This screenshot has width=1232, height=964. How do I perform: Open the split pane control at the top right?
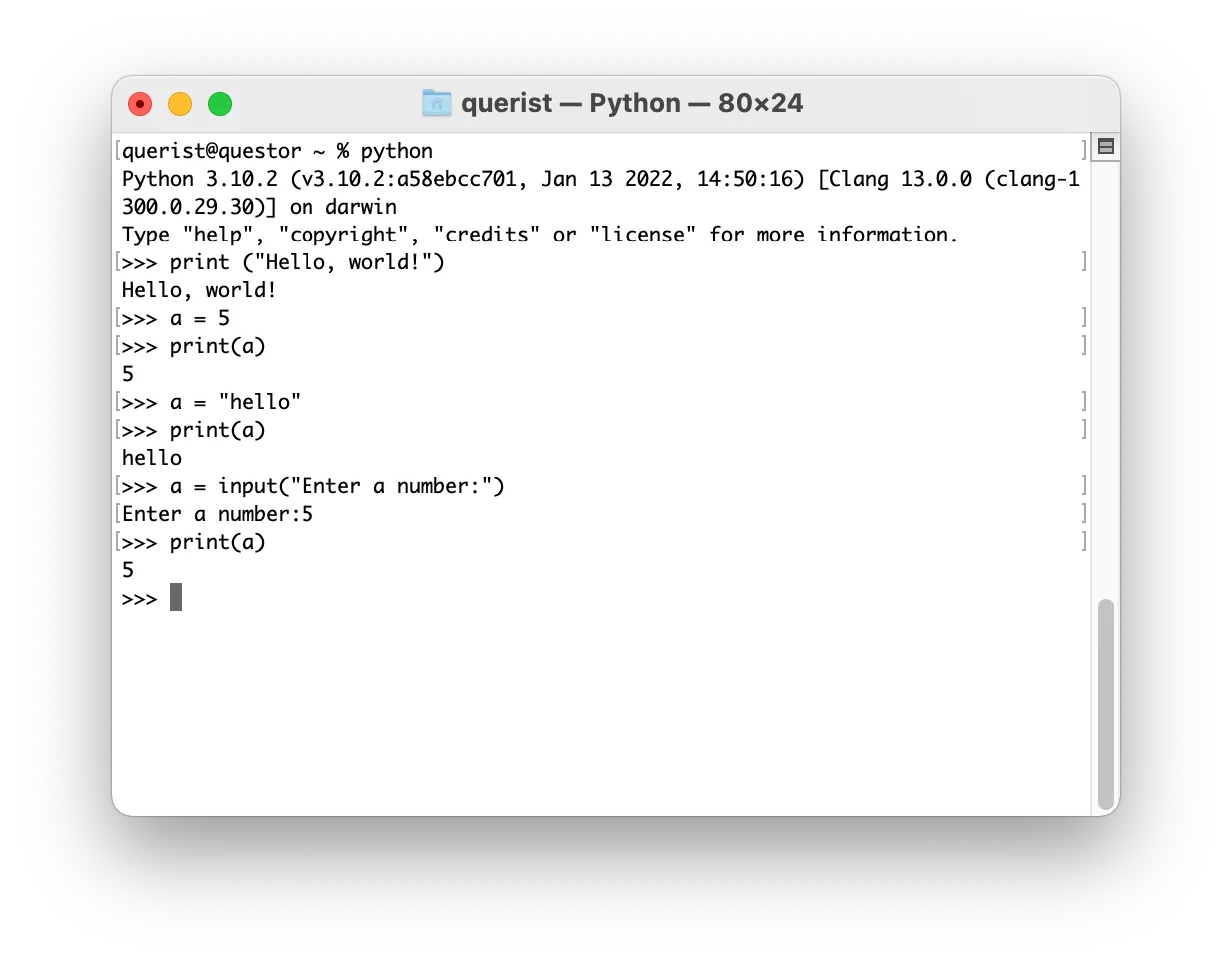1104,146
